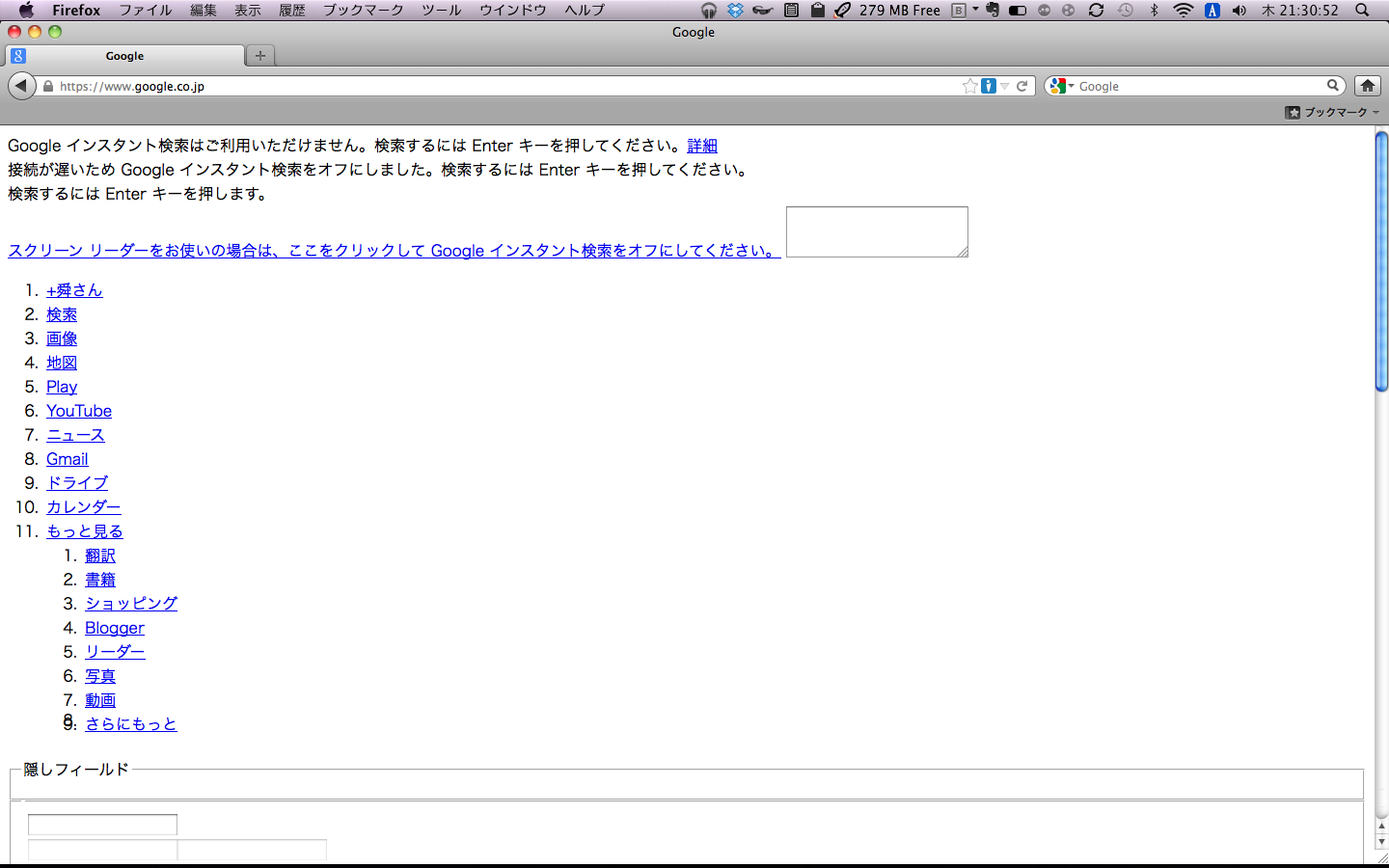Click the sync arrows icon in the menu bar

[x=1096, y=10]
